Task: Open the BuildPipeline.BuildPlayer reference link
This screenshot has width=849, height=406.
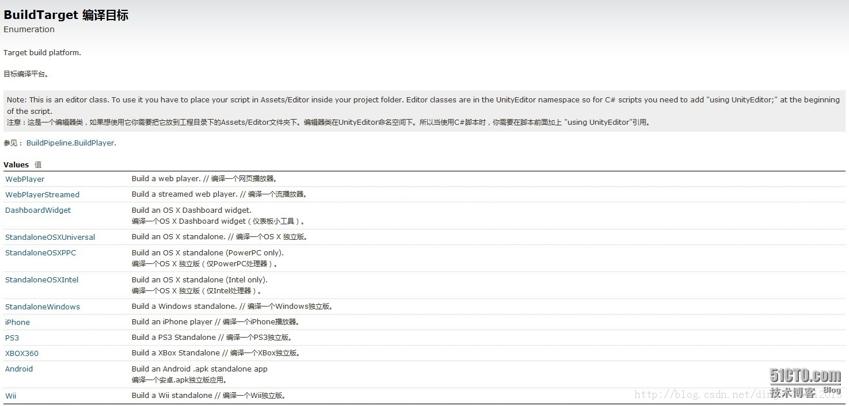Action: tap(71, 143)
